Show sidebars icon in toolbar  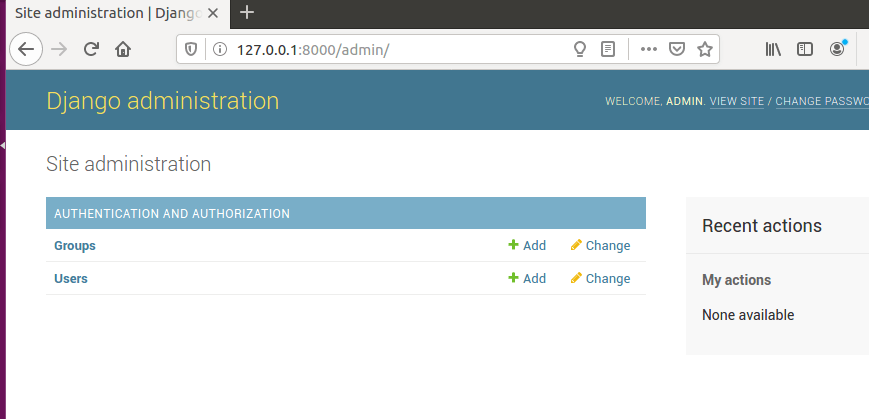(805, 49)
